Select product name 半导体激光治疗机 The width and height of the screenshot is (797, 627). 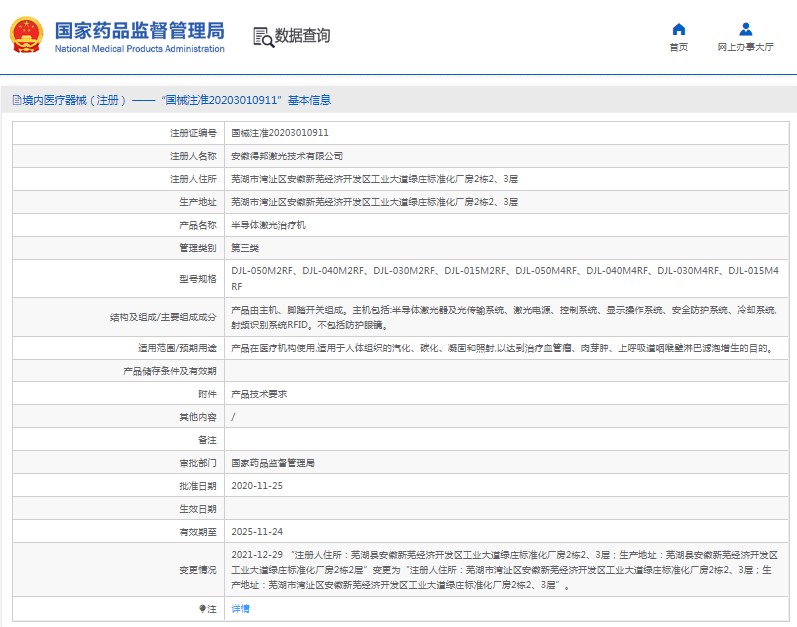point(268,225)
